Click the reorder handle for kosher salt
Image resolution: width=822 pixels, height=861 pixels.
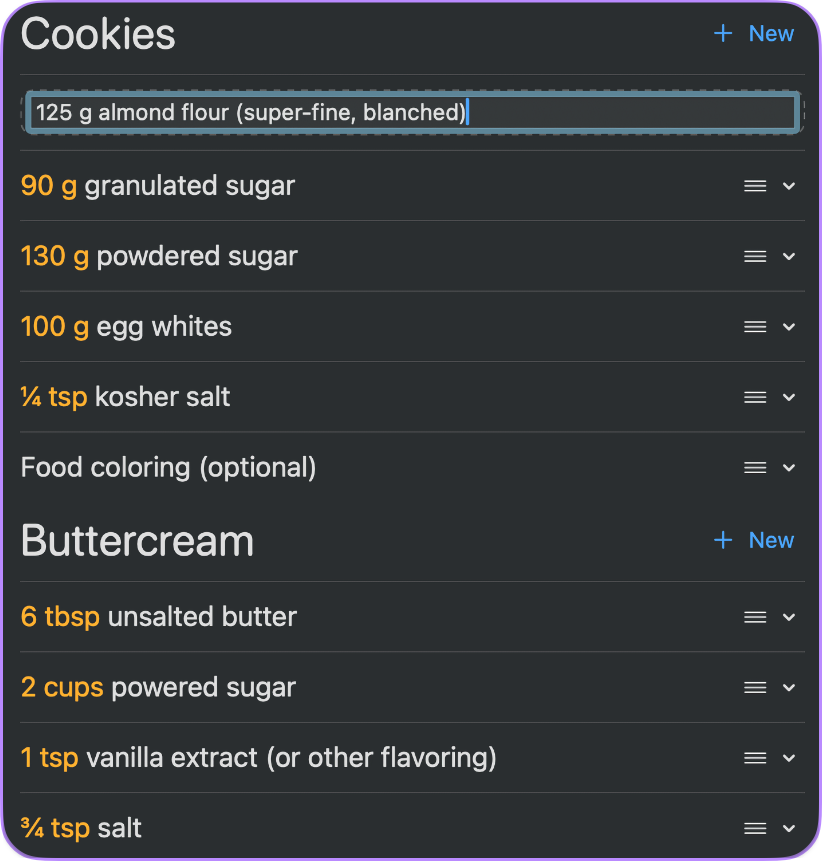pos(754,397)
